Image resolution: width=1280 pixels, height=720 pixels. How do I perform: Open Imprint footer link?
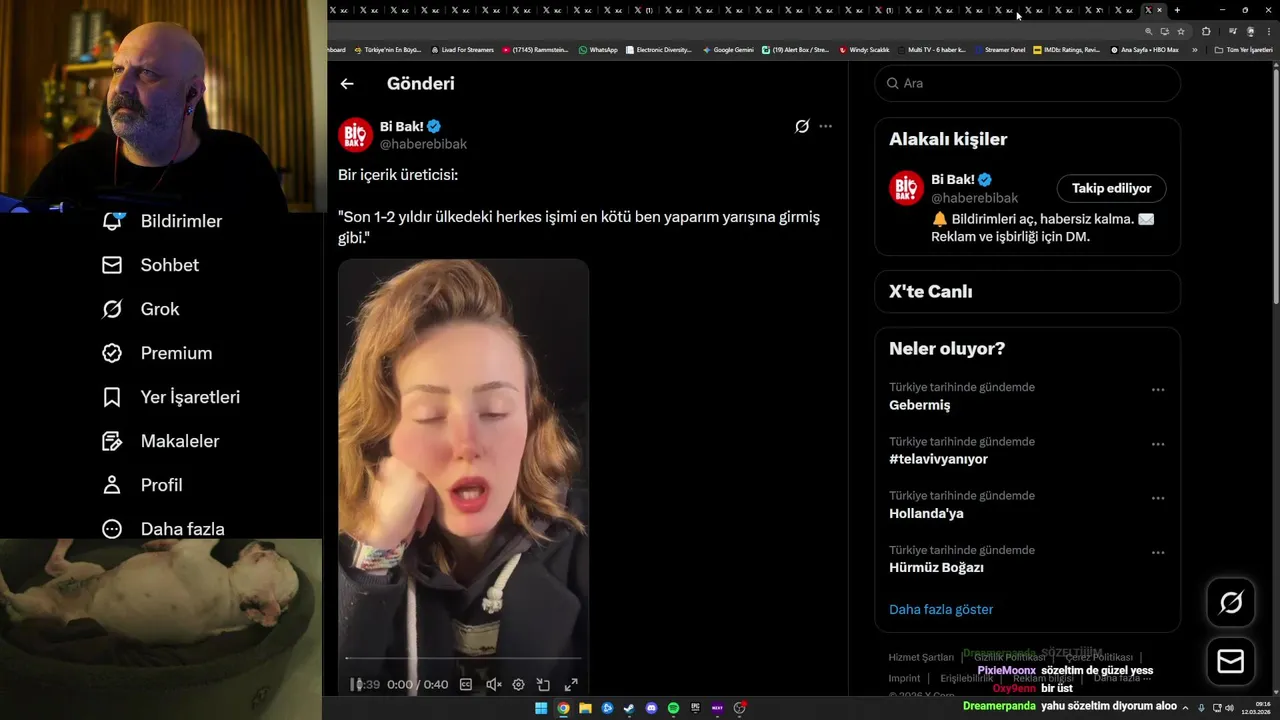(904, 678)
